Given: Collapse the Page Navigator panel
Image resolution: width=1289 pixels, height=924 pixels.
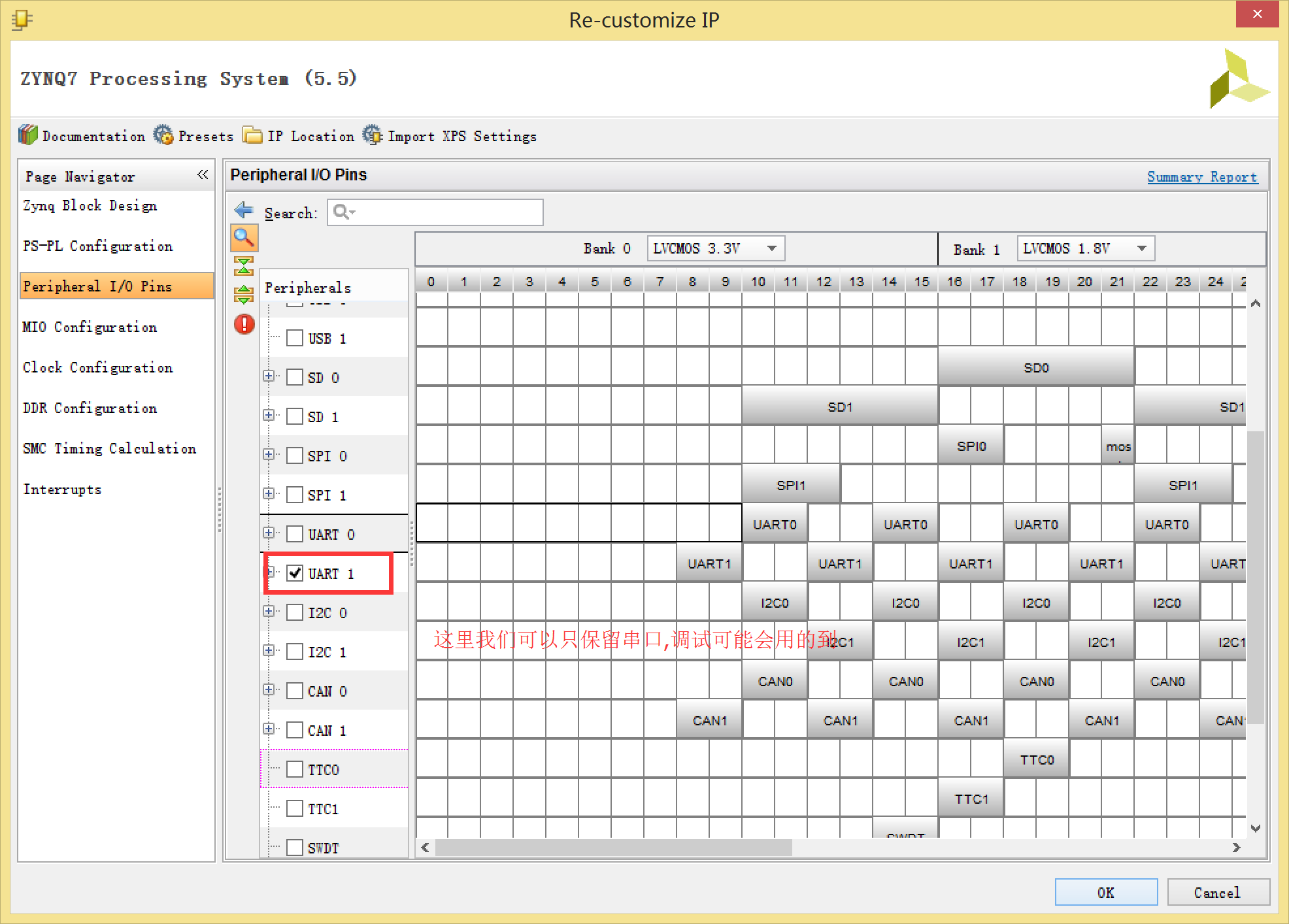Looking at the screenshot, I should coord(203,174).
